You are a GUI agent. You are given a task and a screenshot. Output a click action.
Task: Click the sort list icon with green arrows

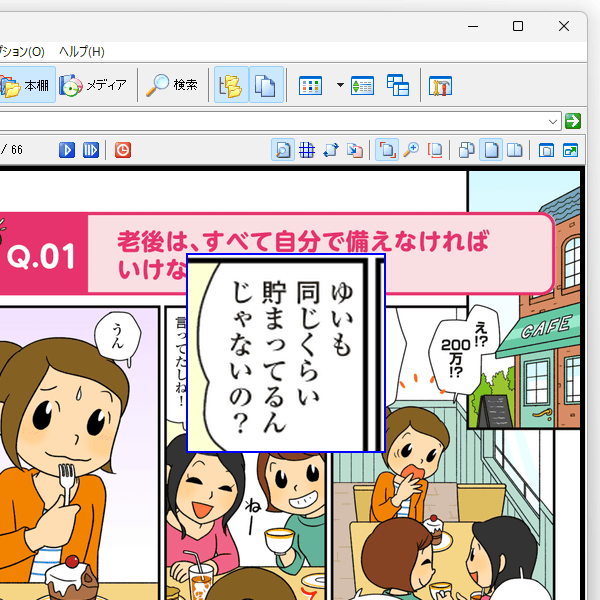pos(362,85)
